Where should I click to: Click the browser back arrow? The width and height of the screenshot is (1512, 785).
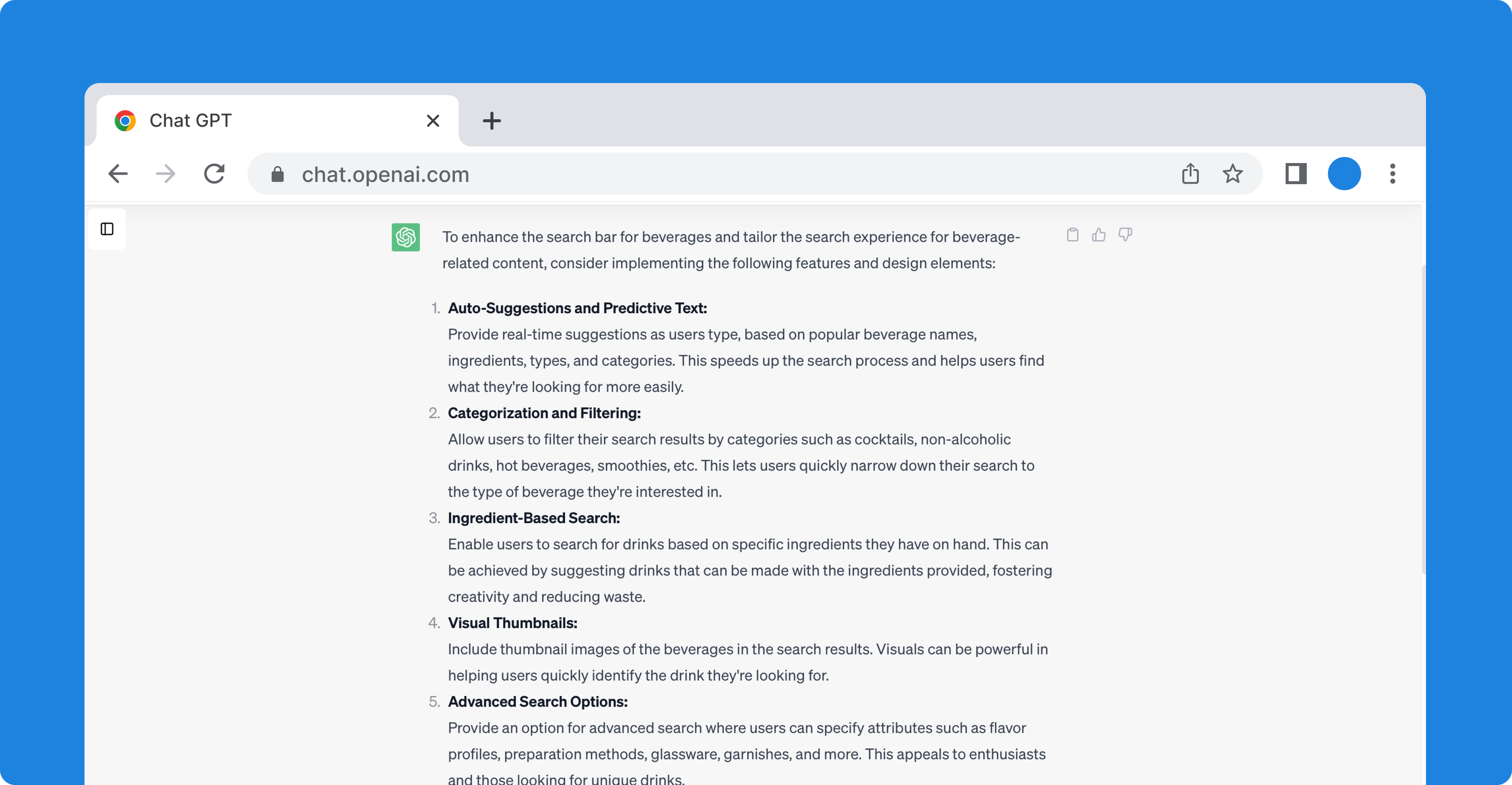[x=118, y=174]
